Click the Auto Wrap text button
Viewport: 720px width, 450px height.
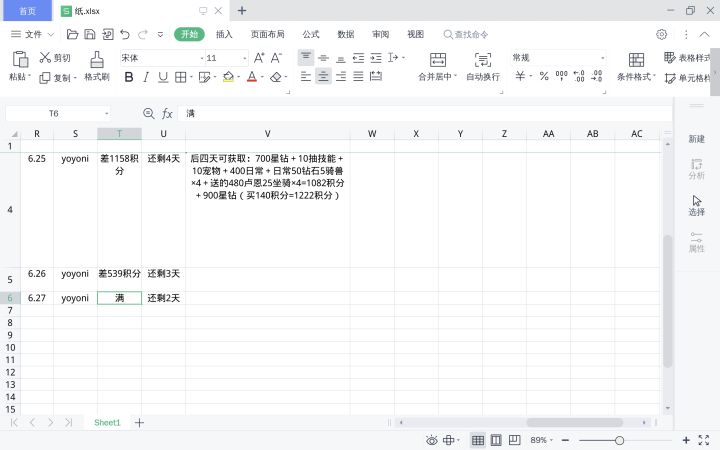click(483, 67)
